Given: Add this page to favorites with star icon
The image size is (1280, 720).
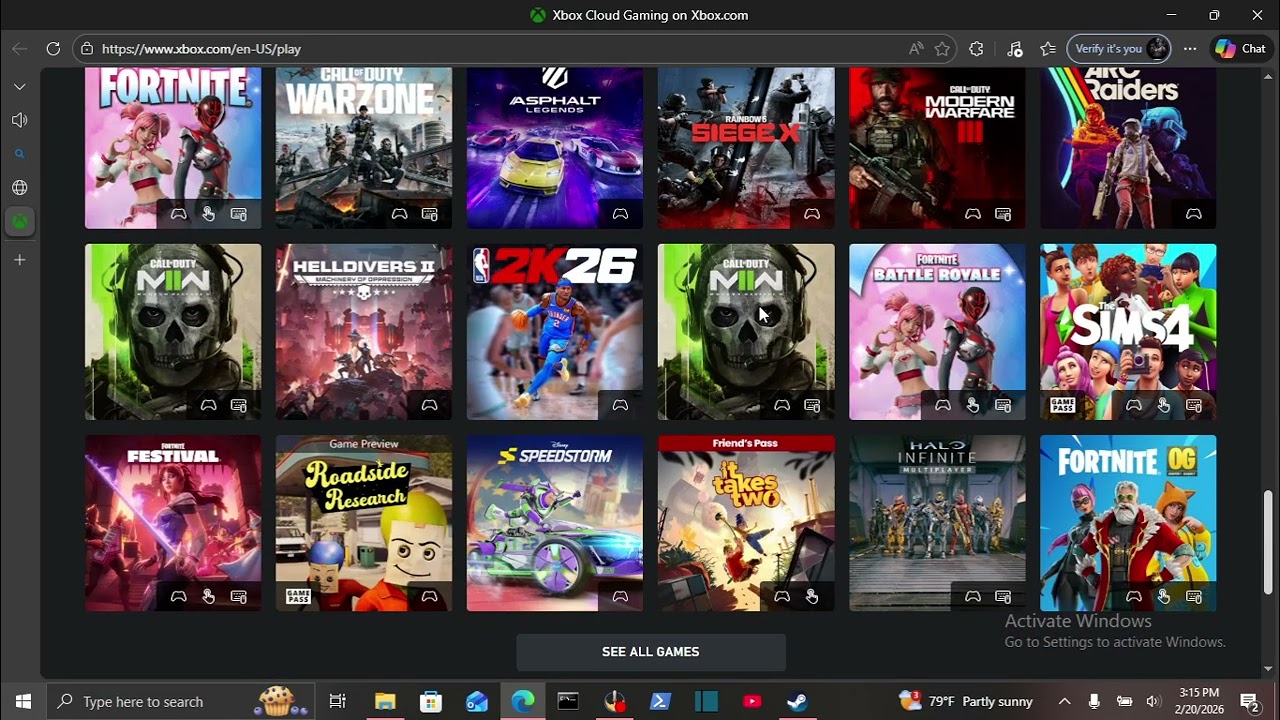Looking at the screenshot, I should point(942,48).
